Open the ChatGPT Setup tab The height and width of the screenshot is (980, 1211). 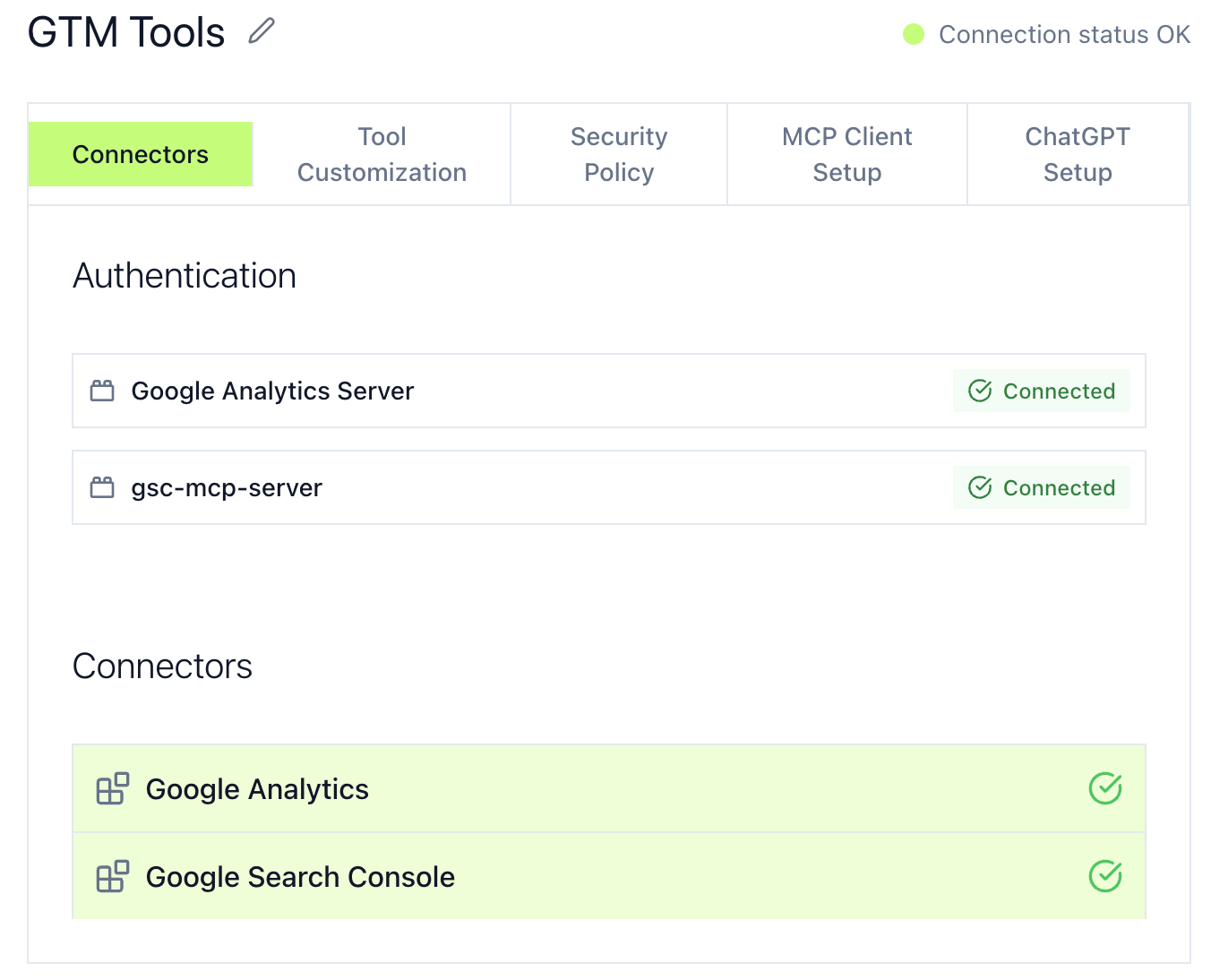(x=1078, y=154)
